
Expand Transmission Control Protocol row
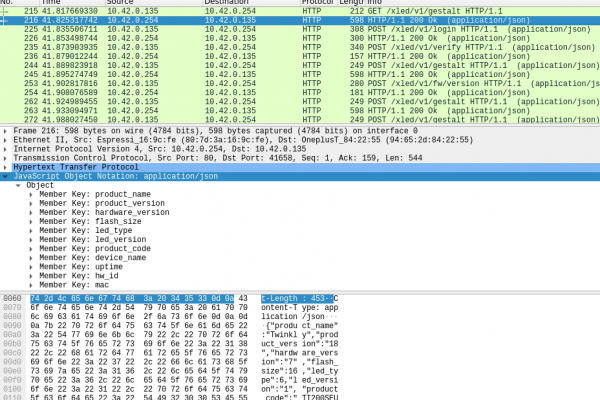pyautogui.click(x=5, y=158)
